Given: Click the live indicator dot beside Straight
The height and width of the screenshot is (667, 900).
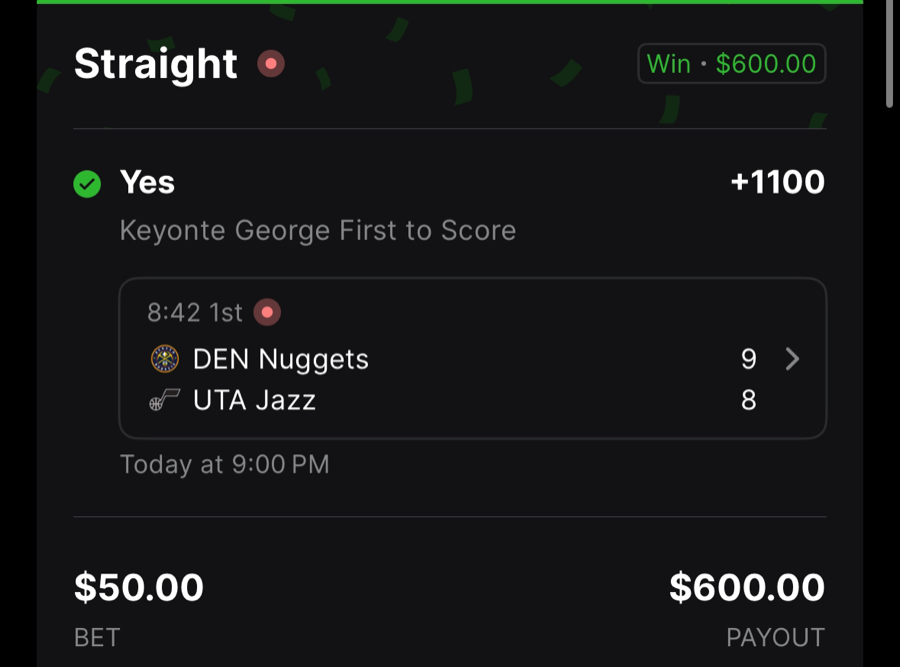Looking at the screenshot, I should (x=270, y=64).
